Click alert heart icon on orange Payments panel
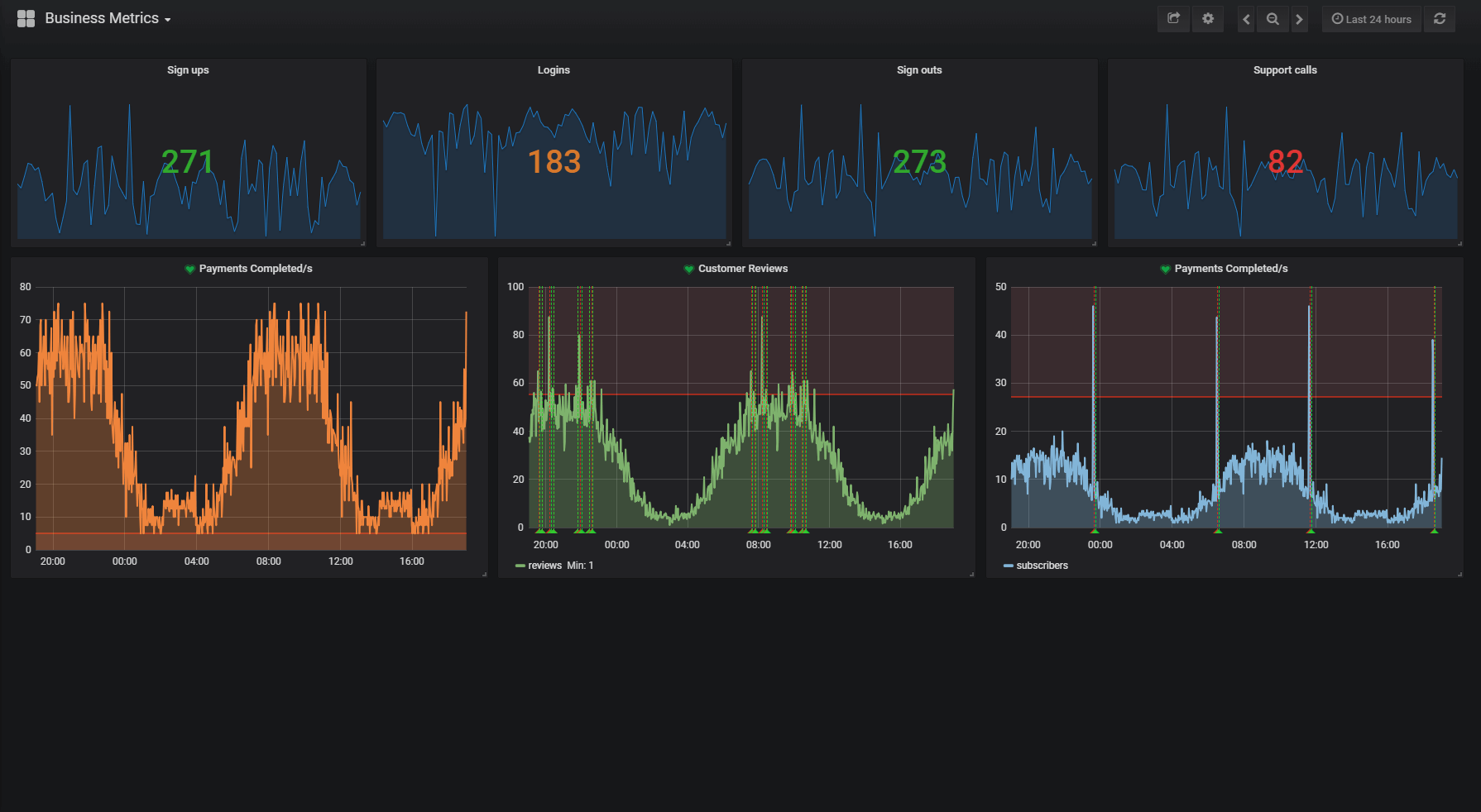The height and width of the screenshot is (812, 1481). coord(189,269)
